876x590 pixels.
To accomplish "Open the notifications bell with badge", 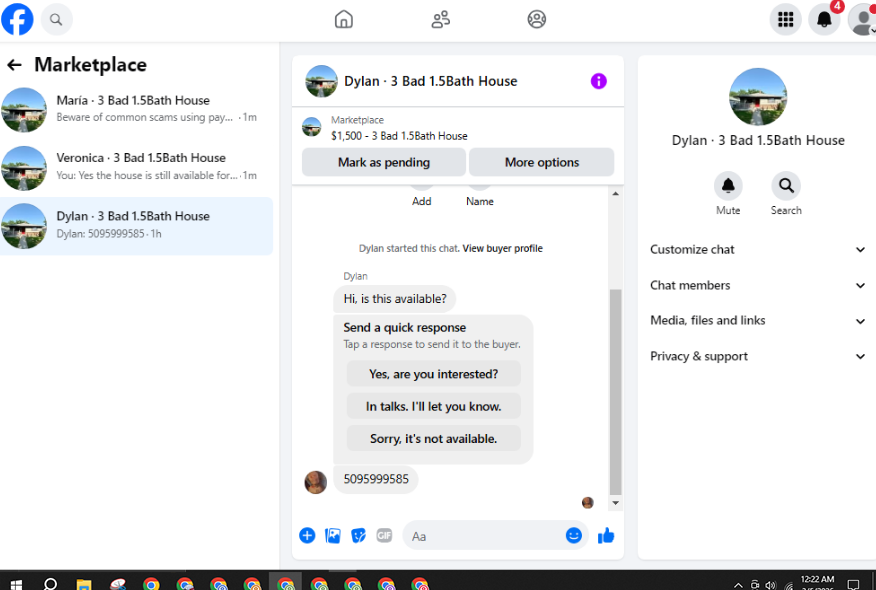I will tap(824, 20).
